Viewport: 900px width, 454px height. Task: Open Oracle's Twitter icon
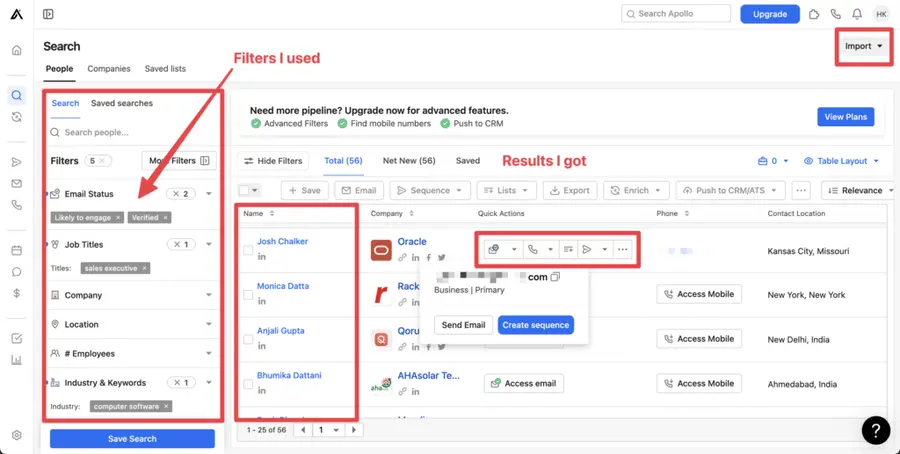441,258
